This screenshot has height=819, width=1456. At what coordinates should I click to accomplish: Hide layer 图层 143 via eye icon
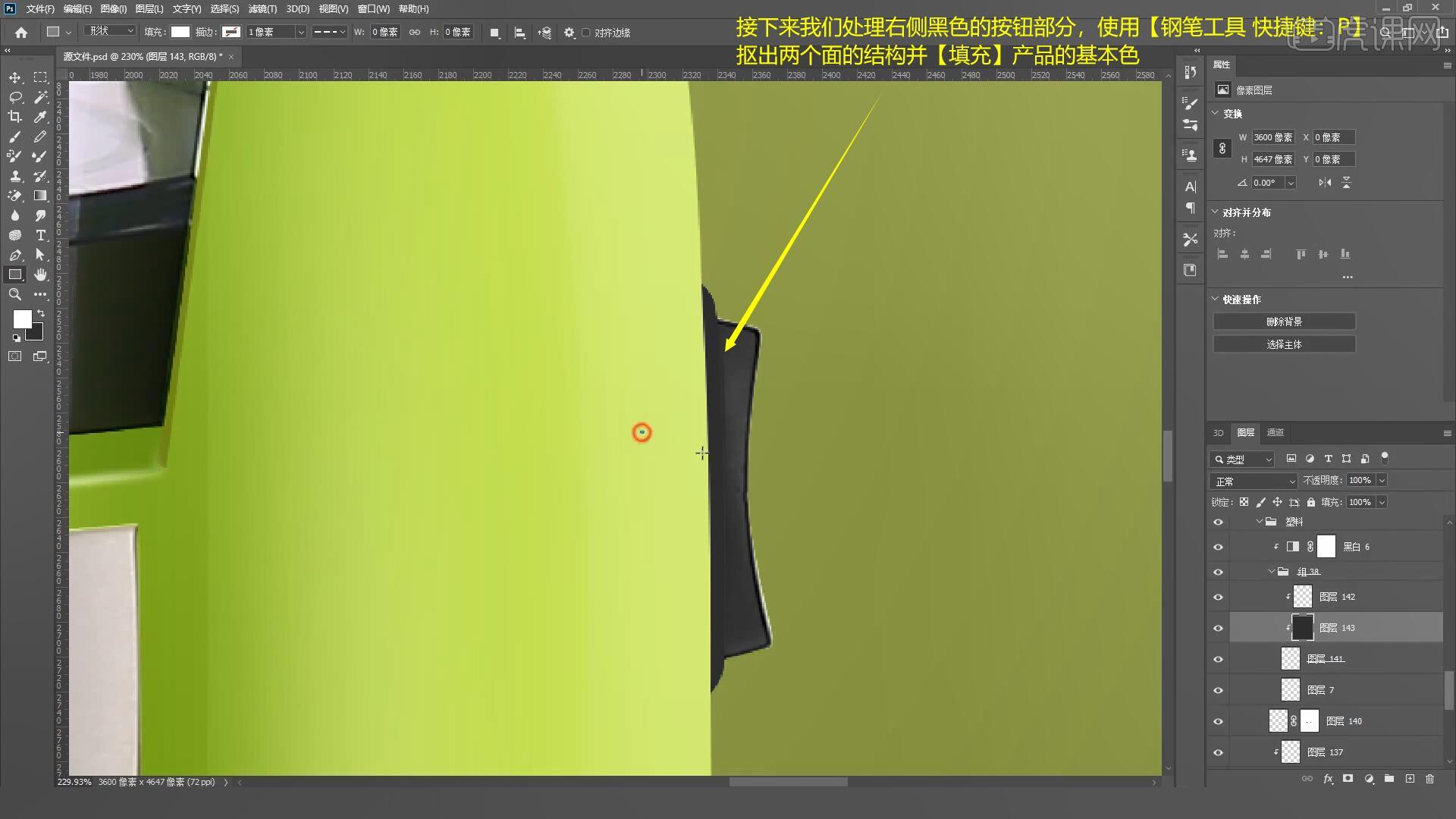(x=1218, y=628)
